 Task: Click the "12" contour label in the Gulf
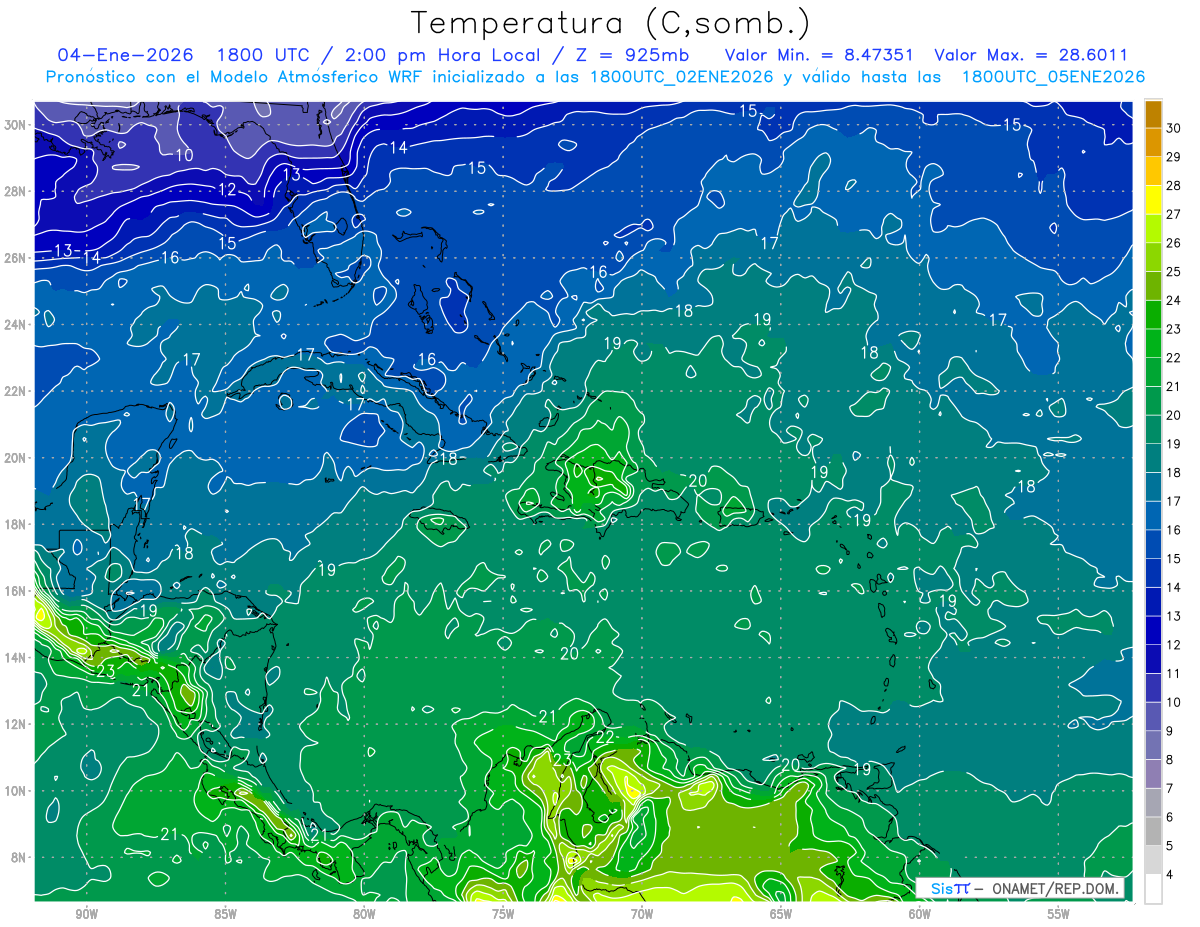click(227, 189)
